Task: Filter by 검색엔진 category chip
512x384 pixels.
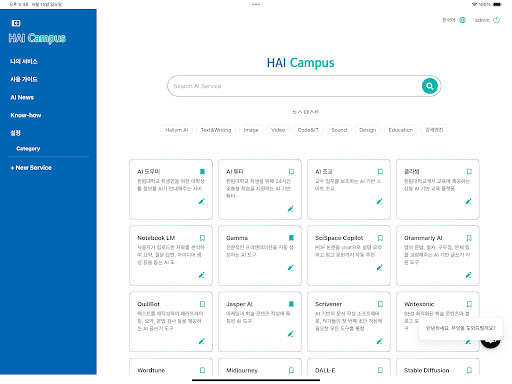Action: pos(434,130)
